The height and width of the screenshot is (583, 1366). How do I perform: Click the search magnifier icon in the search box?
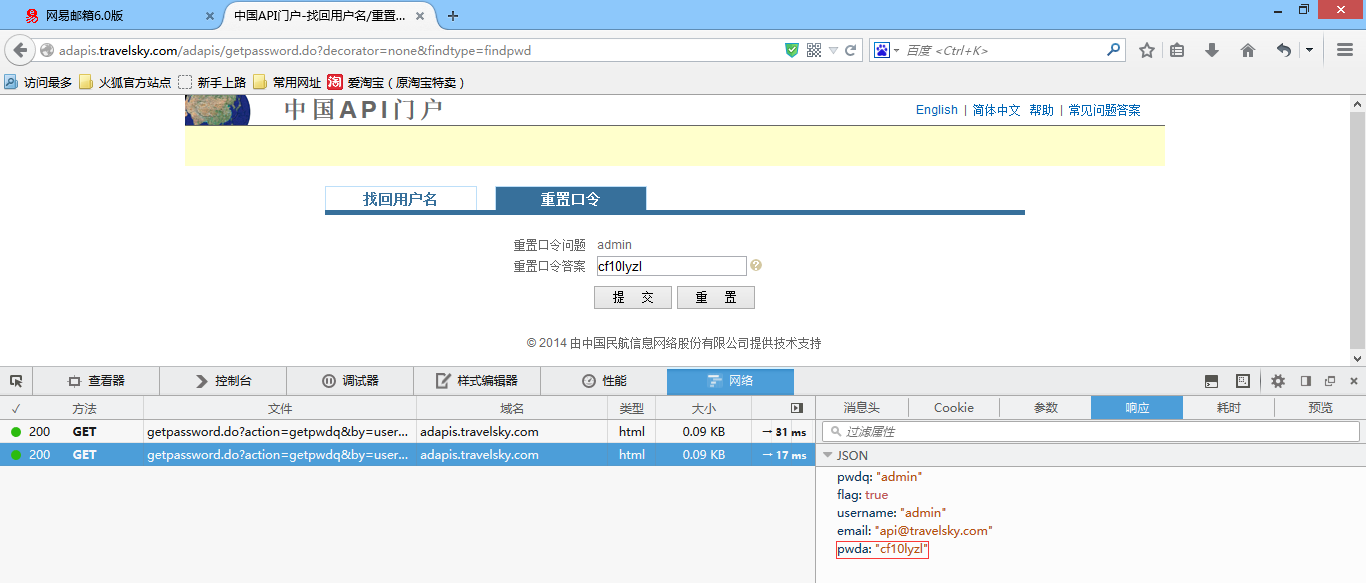tap(1114, 50)
